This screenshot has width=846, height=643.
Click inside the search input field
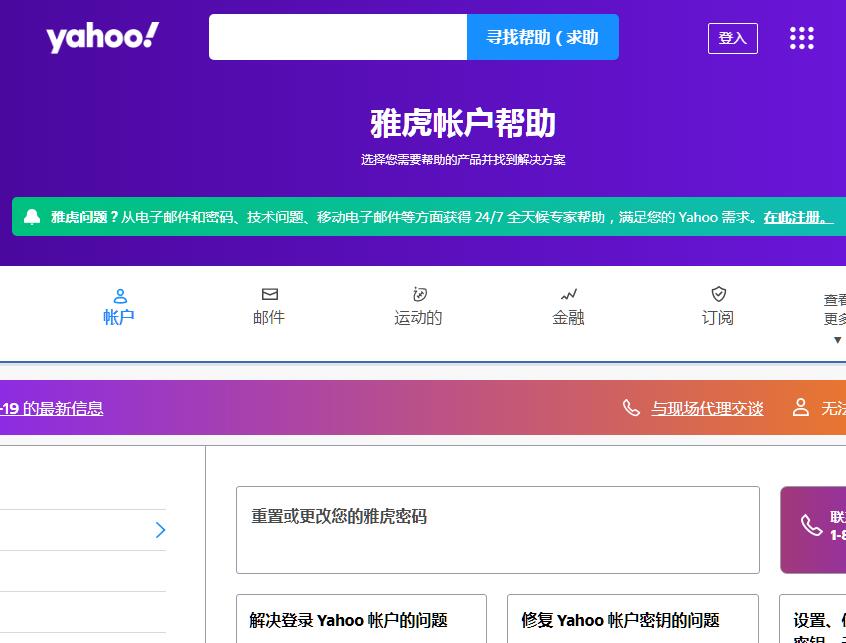pyautogui.click(x=337, y=37)
